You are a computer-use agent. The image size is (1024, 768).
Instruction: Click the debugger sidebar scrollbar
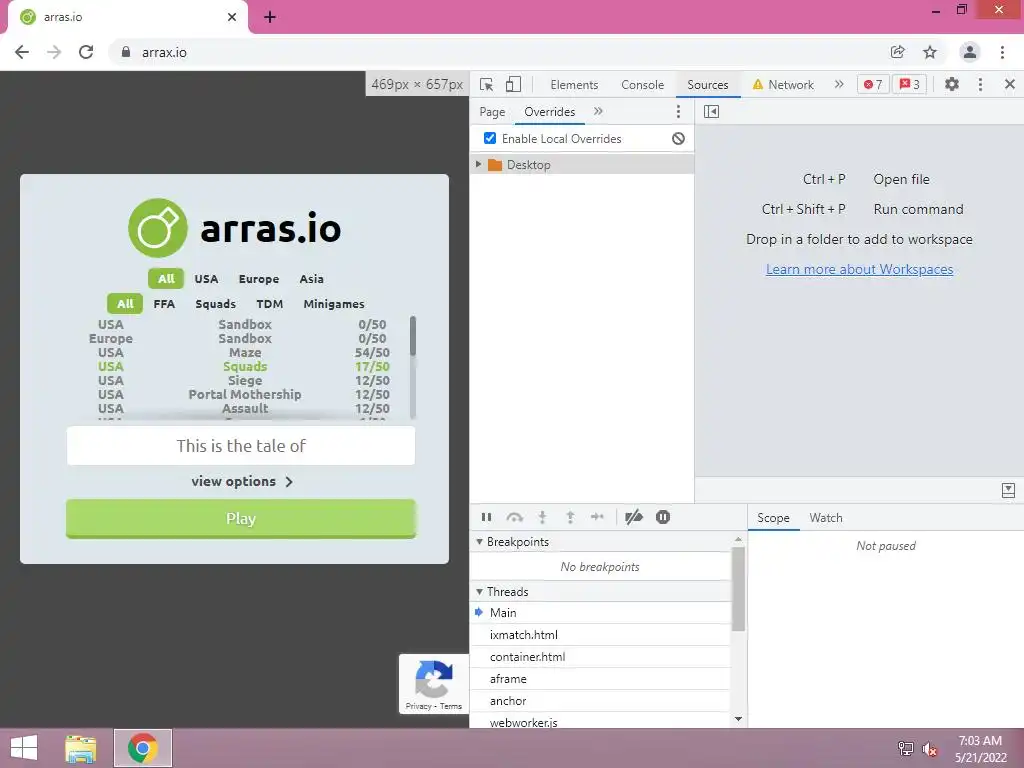click(x=739, y=589)
